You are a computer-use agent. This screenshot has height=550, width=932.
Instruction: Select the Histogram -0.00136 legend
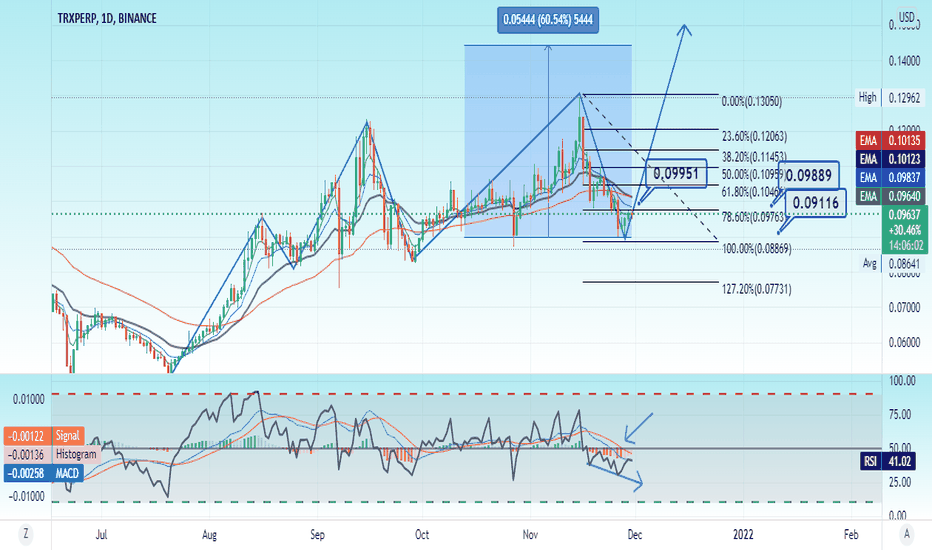pos(52,455)
